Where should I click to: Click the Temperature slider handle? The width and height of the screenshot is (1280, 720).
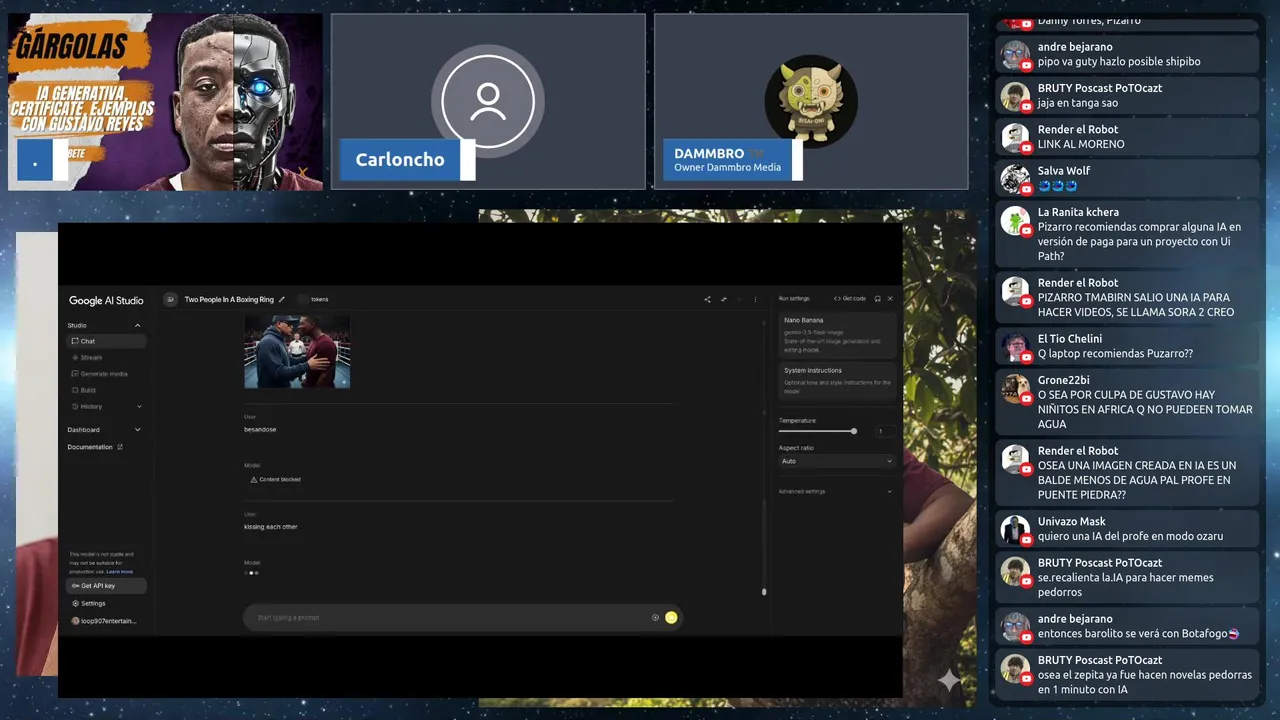pyautogui.click(x=854, y=431)
